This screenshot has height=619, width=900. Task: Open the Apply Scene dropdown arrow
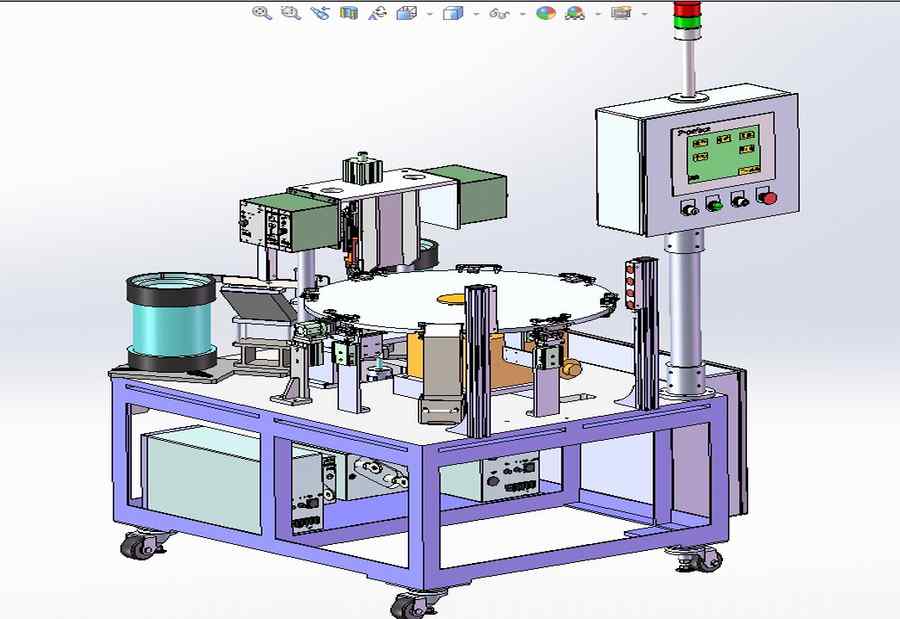pyautogui.click(x=598, y=14)
